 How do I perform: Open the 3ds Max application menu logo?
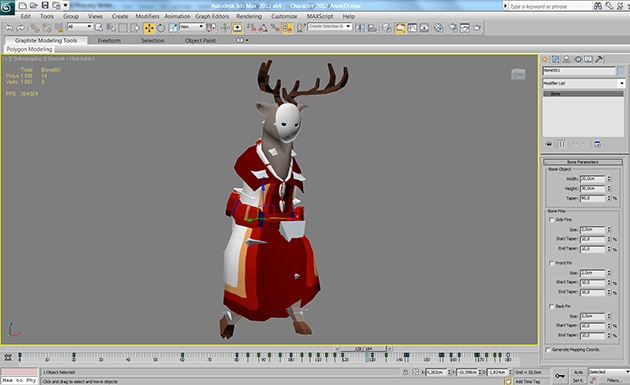click(7, 7)
